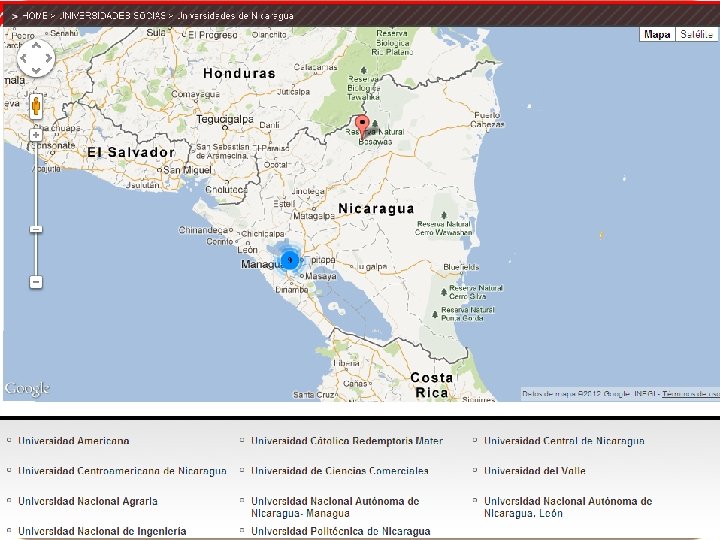Click the Reserva Natural Cerro Wawashan label
This screenshot has height=540, width=720.
tap(444, 228)
